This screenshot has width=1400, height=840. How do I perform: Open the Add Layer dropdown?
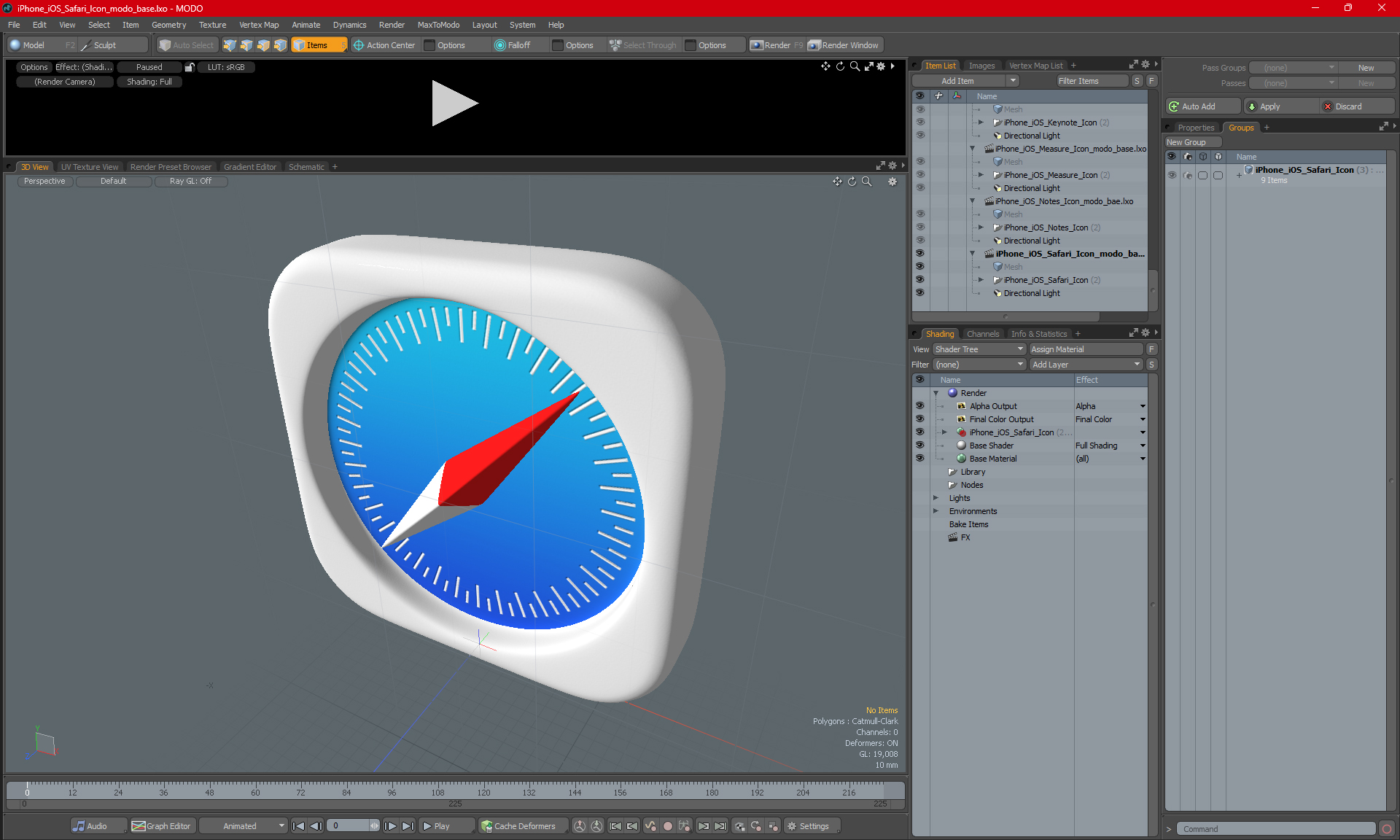click(x=1086, y=365)
